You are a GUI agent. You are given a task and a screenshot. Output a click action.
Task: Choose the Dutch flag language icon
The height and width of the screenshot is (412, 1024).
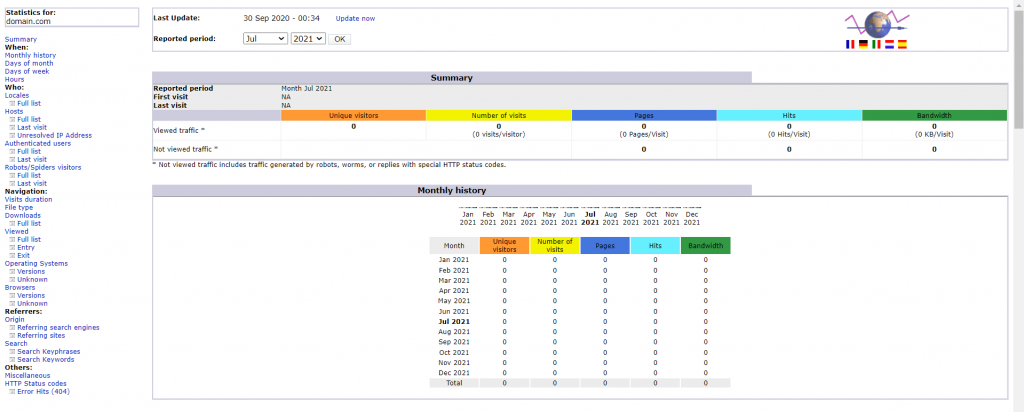(889, 45)
